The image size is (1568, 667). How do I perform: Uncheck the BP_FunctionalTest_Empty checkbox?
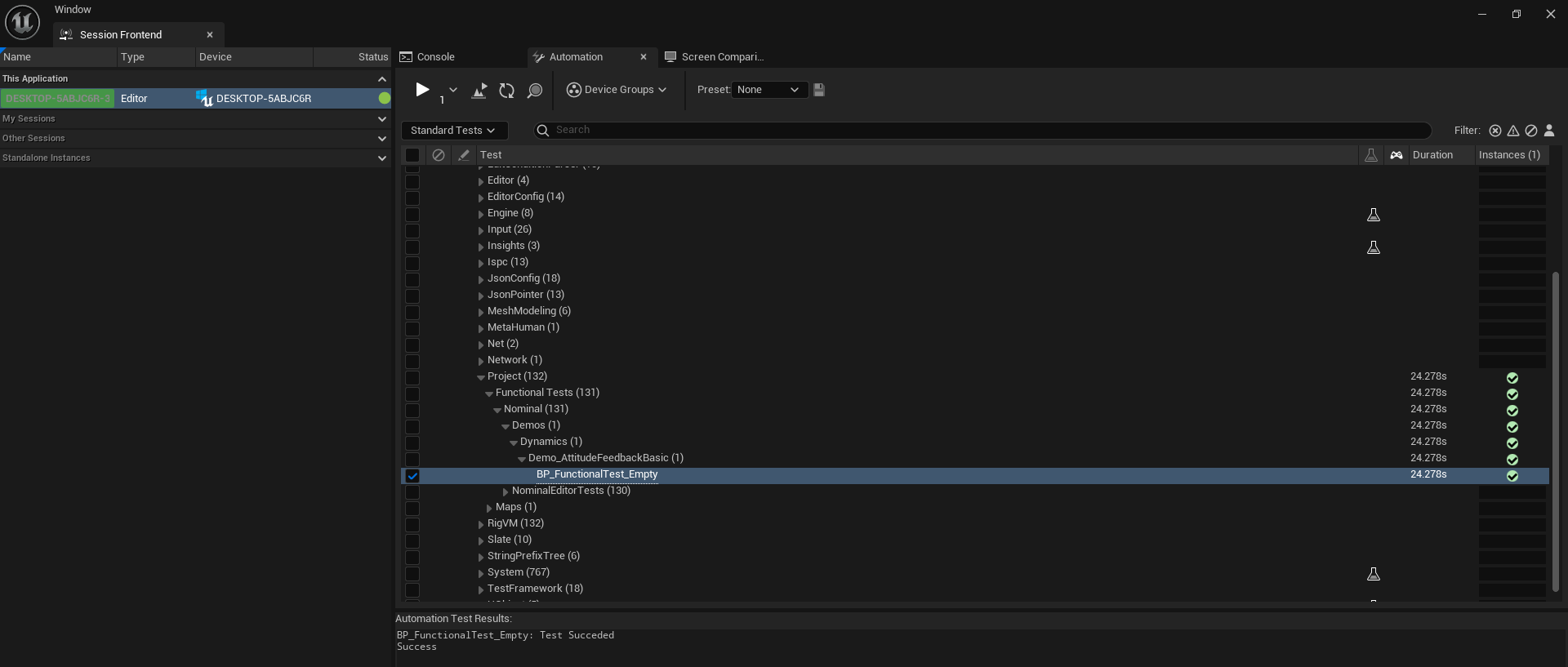[412, 476]
